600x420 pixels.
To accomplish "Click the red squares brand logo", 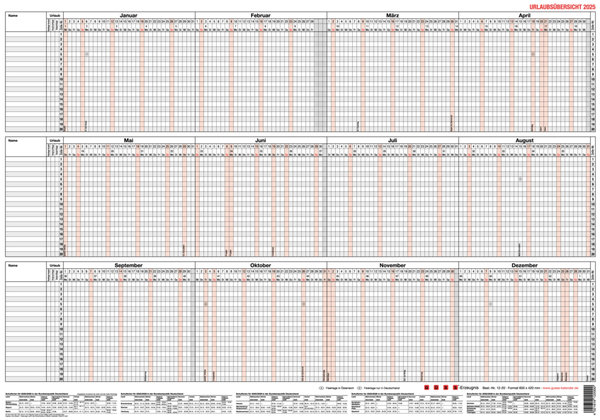I will tap(441, 385).
